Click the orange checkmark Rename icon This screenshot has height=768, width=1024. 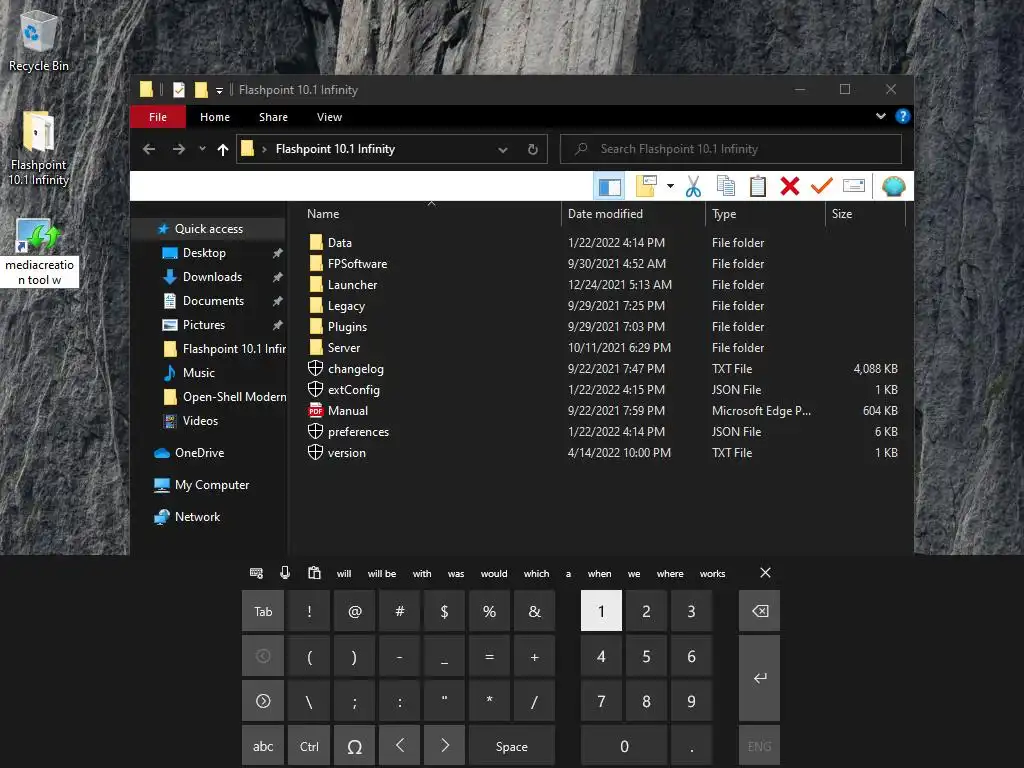pos(822,186)
